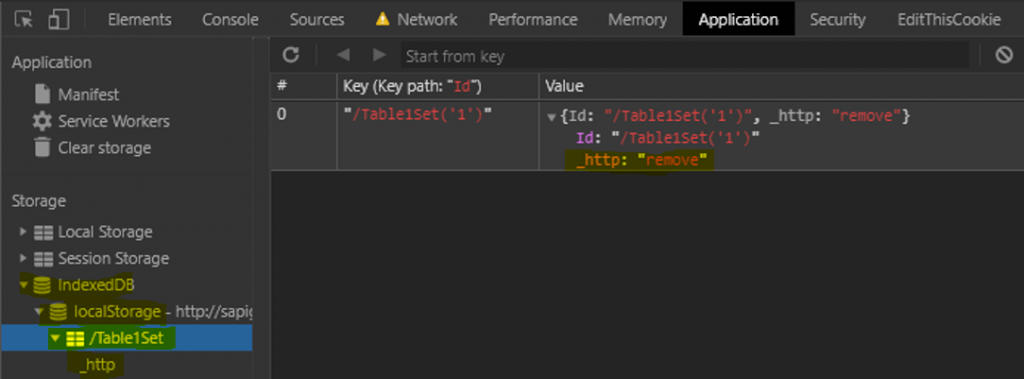Select the /Table1Set('1') key cell

[x=417, y=115]
